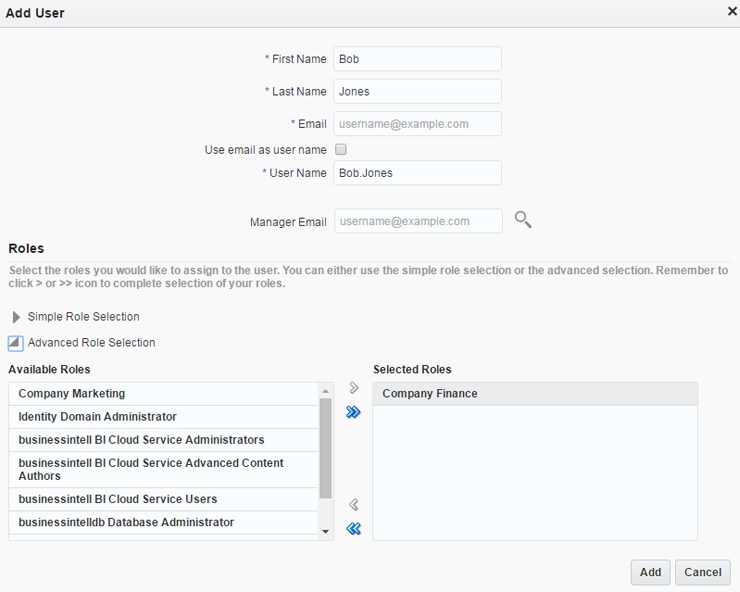
Task: Click the move all roles right double-arrow
Action: point(353,412)
